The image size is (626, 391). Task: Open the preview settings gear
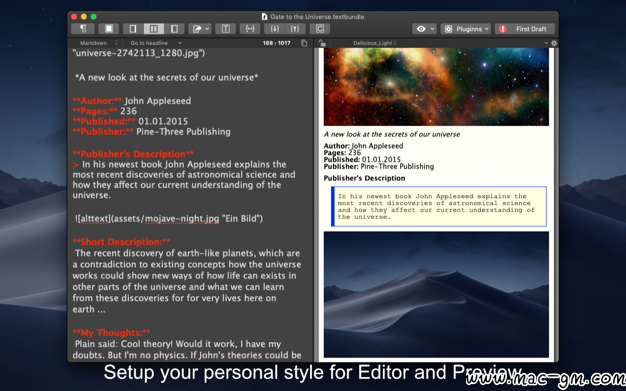[x=554, y=43]
